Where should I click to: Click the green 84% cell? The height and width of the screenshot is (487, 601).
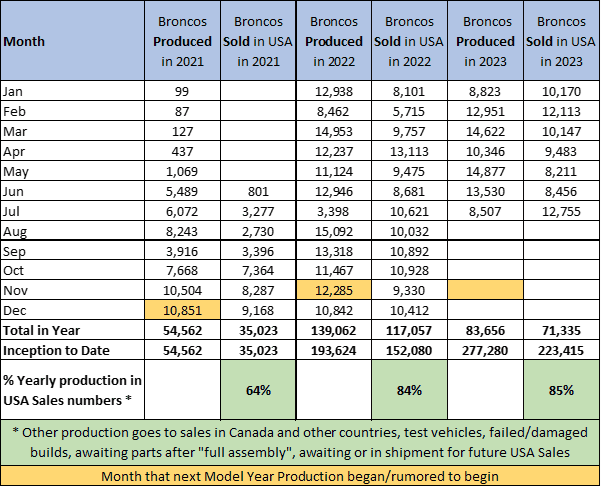tap(409, 390)
